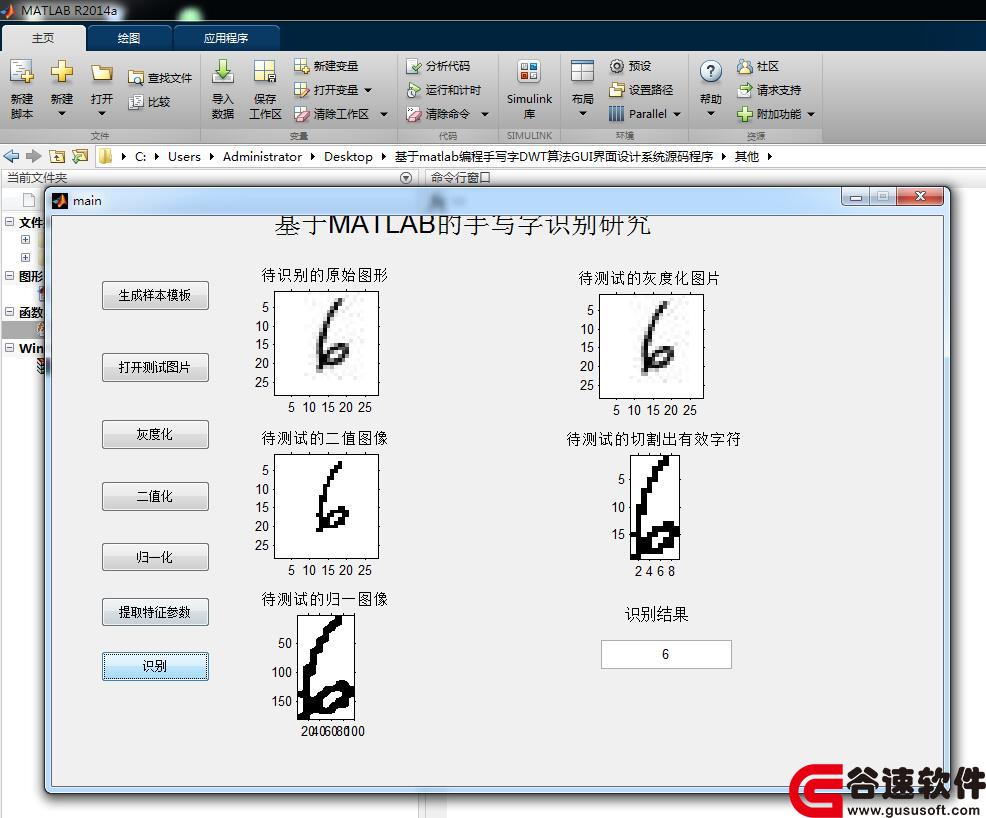Click the Layout (布局) icon
Screen dimensions: 986x818
(x=582, y=72)
